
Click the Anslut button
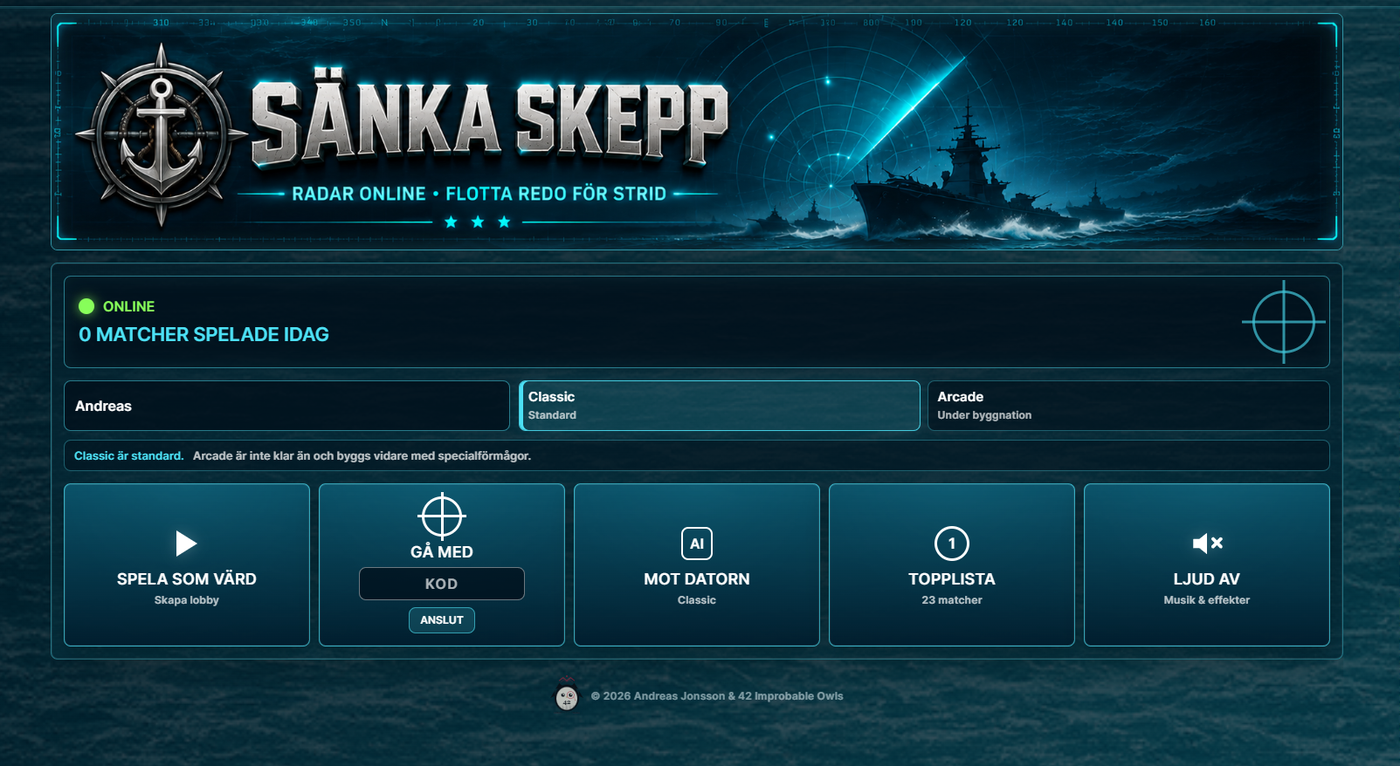click(x=442, y=620)
